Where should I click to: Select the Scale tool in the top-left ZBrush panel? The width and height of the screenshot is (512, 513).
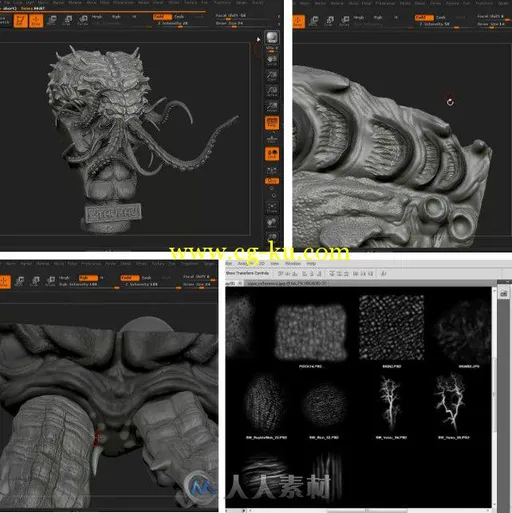pyautogui.click(x=67, y=20)
